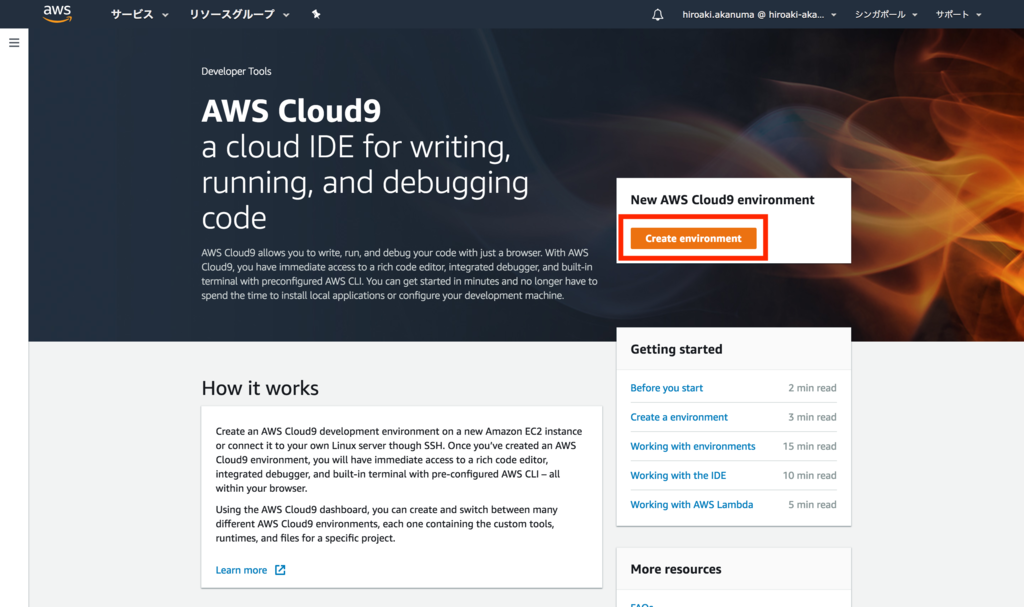Open Working with environments link
Viewport: 1024px width, 607px height.
click(x=692, y=446)
